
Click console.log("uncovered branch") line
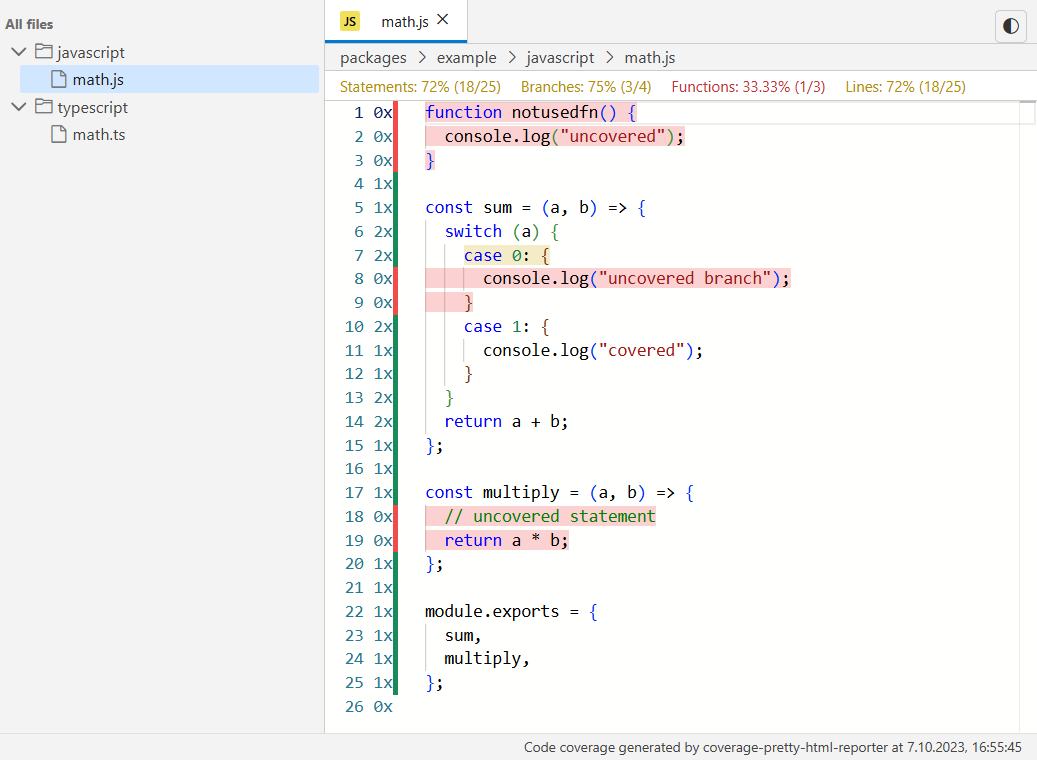(x=636, y=278)
